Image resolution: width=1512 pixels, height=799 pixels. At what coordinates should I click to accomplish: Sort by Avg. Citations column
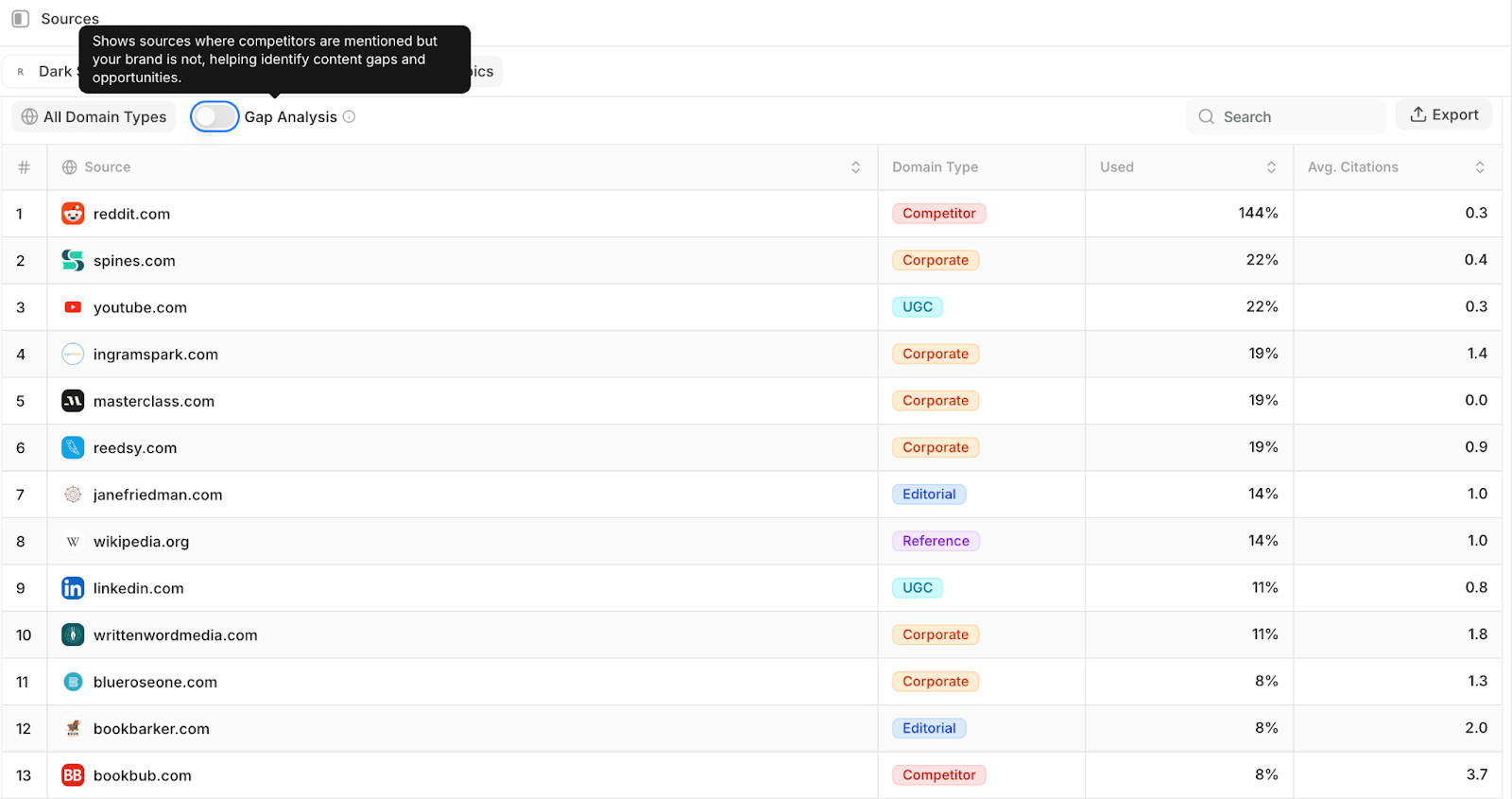[x=1479, y=167]
